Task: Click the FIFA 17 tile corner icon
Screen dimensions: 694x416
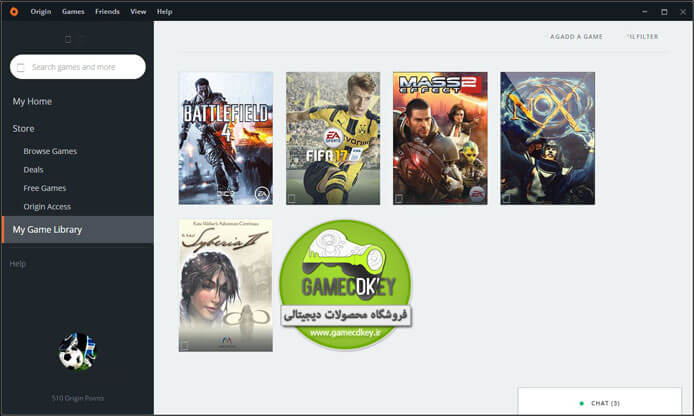Action: coord(292,198)
